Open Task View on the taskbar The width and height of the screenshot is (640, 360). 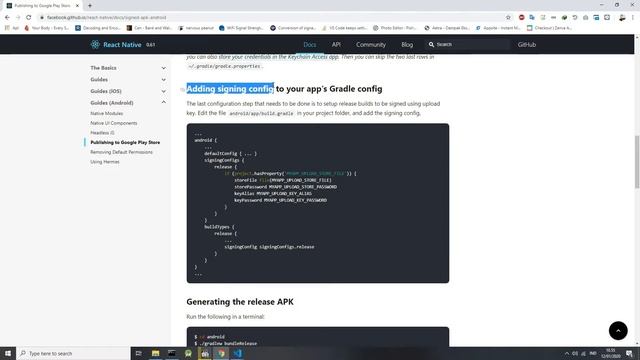pos(138,353)
